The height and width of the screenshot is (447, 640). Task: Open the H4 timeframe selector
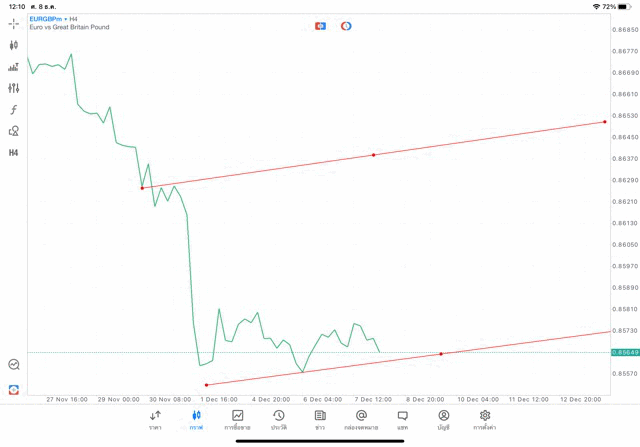pos(14,153)
